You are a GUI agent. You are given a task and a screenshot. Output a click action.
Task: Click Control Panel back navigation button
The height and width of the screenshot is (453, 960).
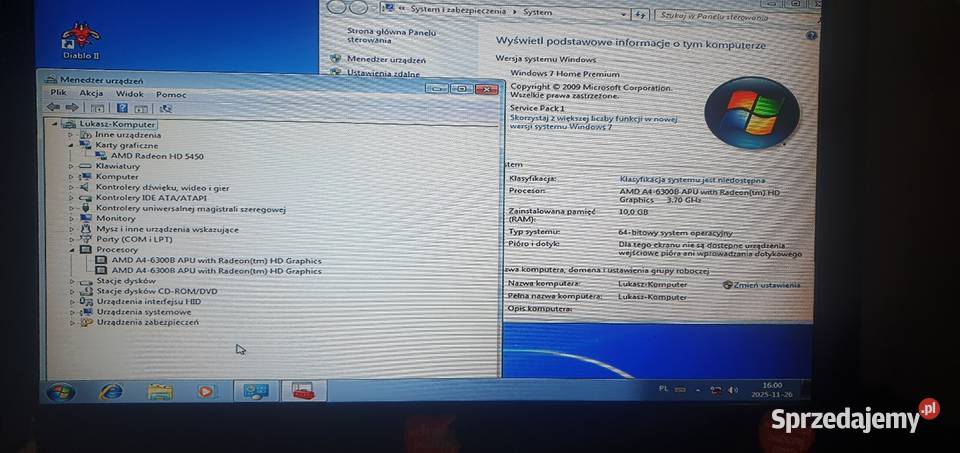336,7
